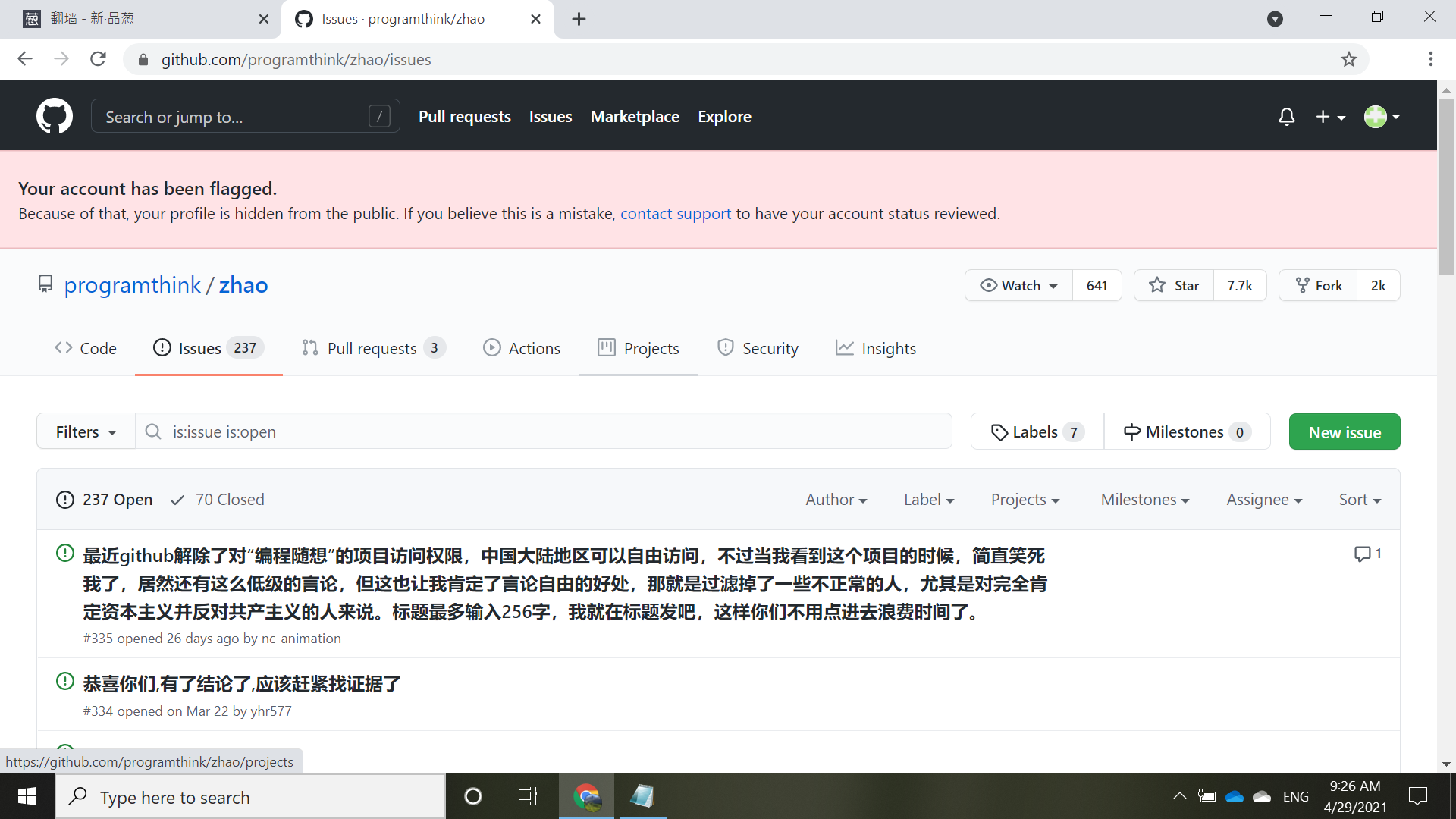Click the issues search filter field

pos(542,432)
